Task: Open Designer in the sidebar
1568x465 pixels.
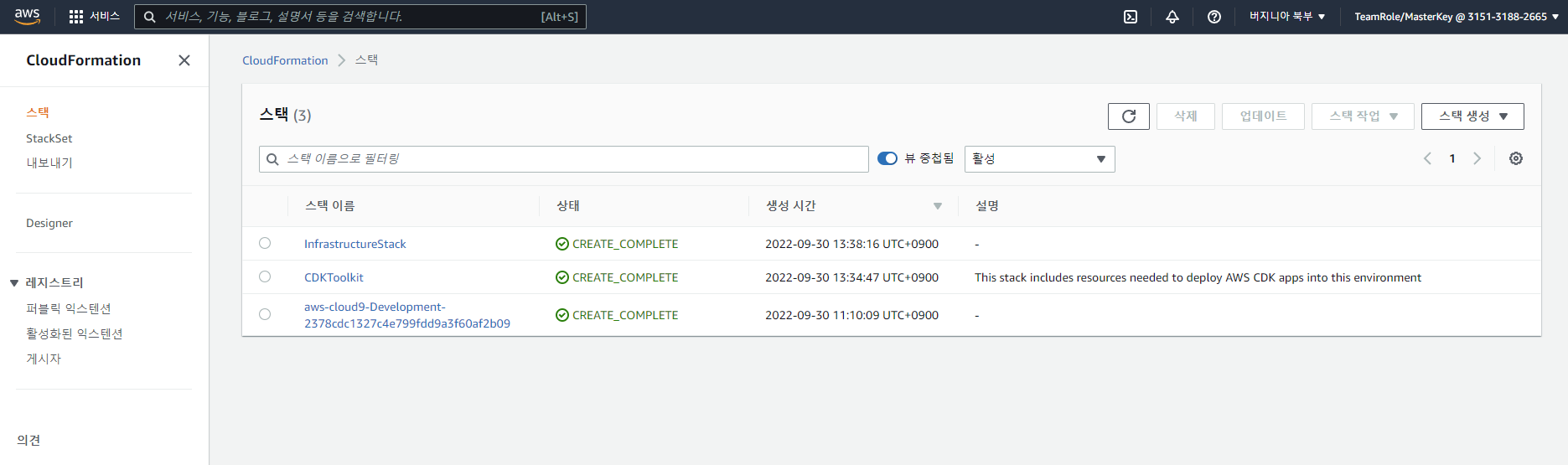Action: pyautogui.click(x=49, y=223)
